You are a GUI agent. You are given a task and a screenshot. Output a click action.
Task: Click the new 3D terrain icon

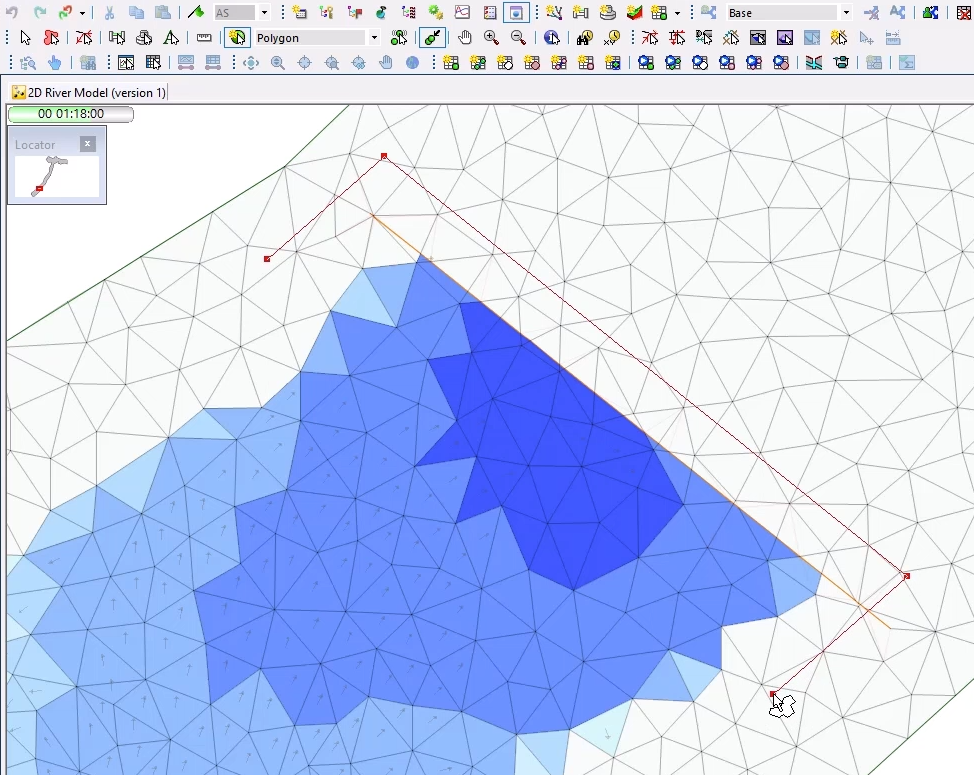tap(634, 12)
